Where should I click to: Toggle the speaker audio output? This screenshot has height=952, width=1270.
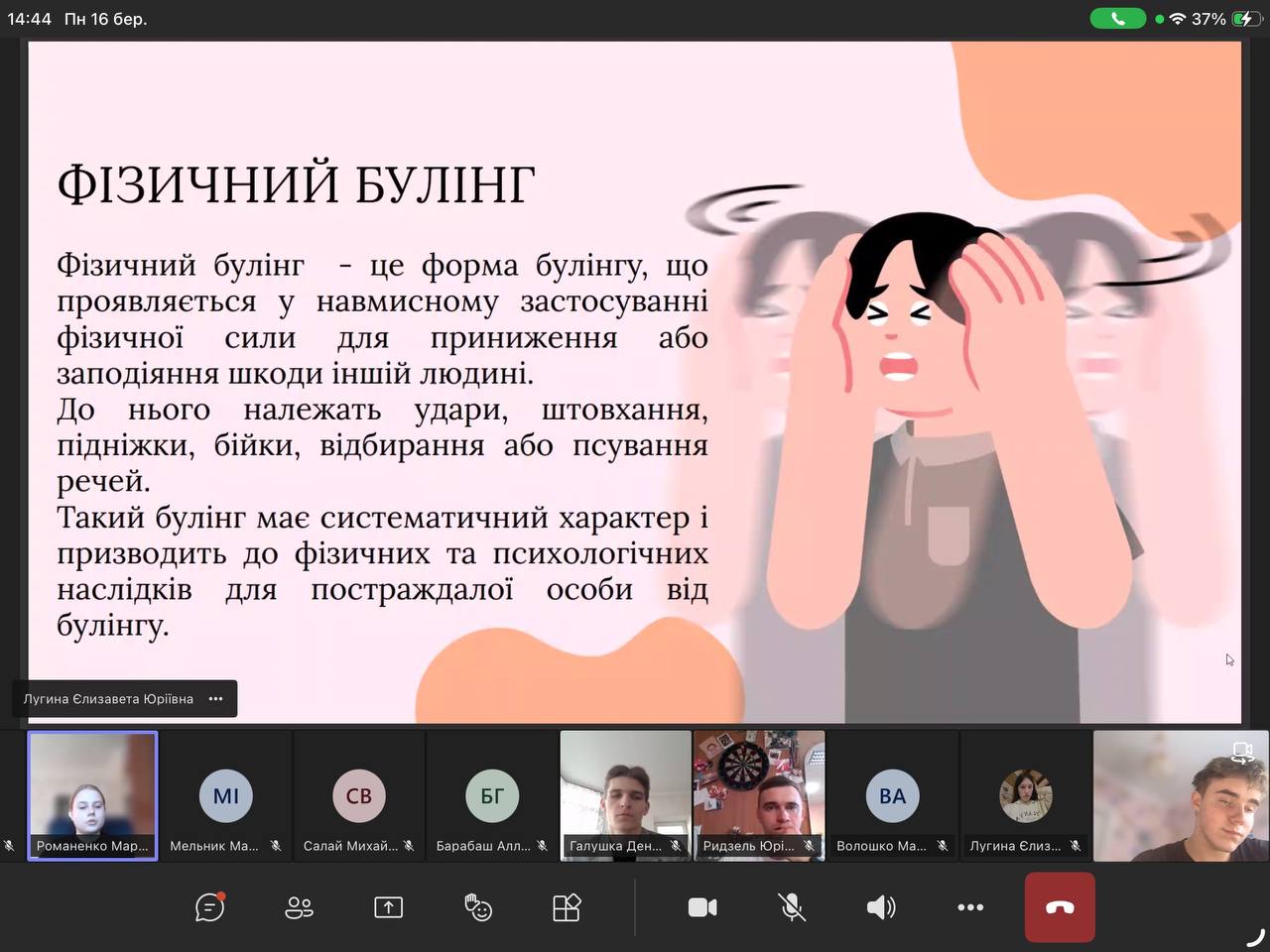880,907
